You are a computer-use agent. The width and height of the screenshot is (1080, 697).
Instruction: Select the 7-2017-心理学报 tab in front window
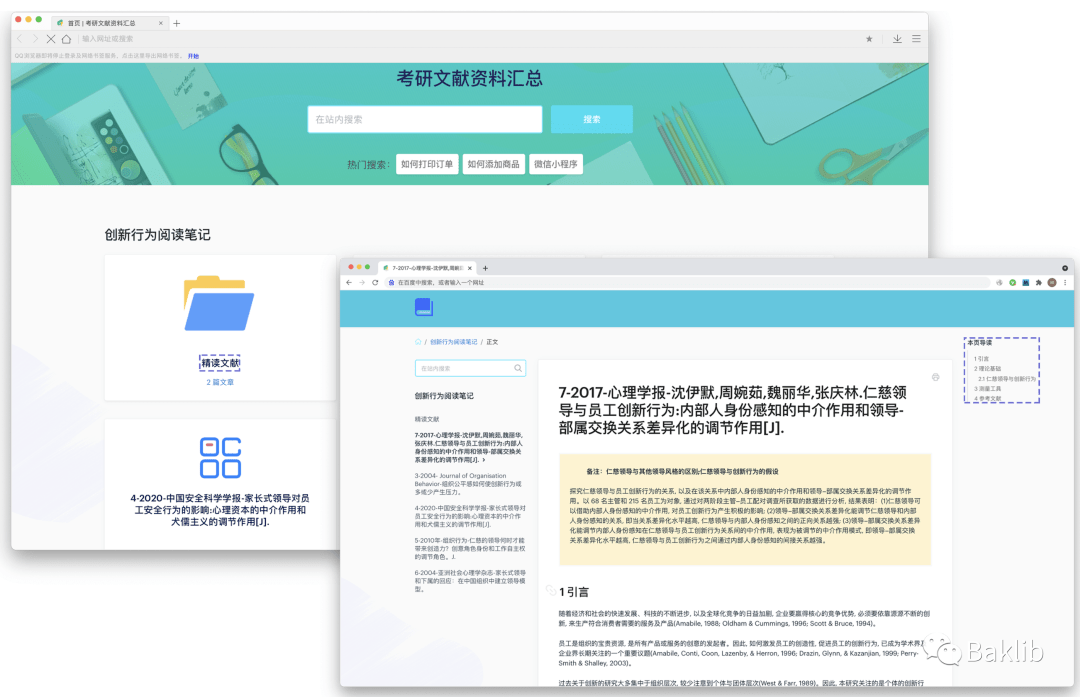tap(426, 268)
